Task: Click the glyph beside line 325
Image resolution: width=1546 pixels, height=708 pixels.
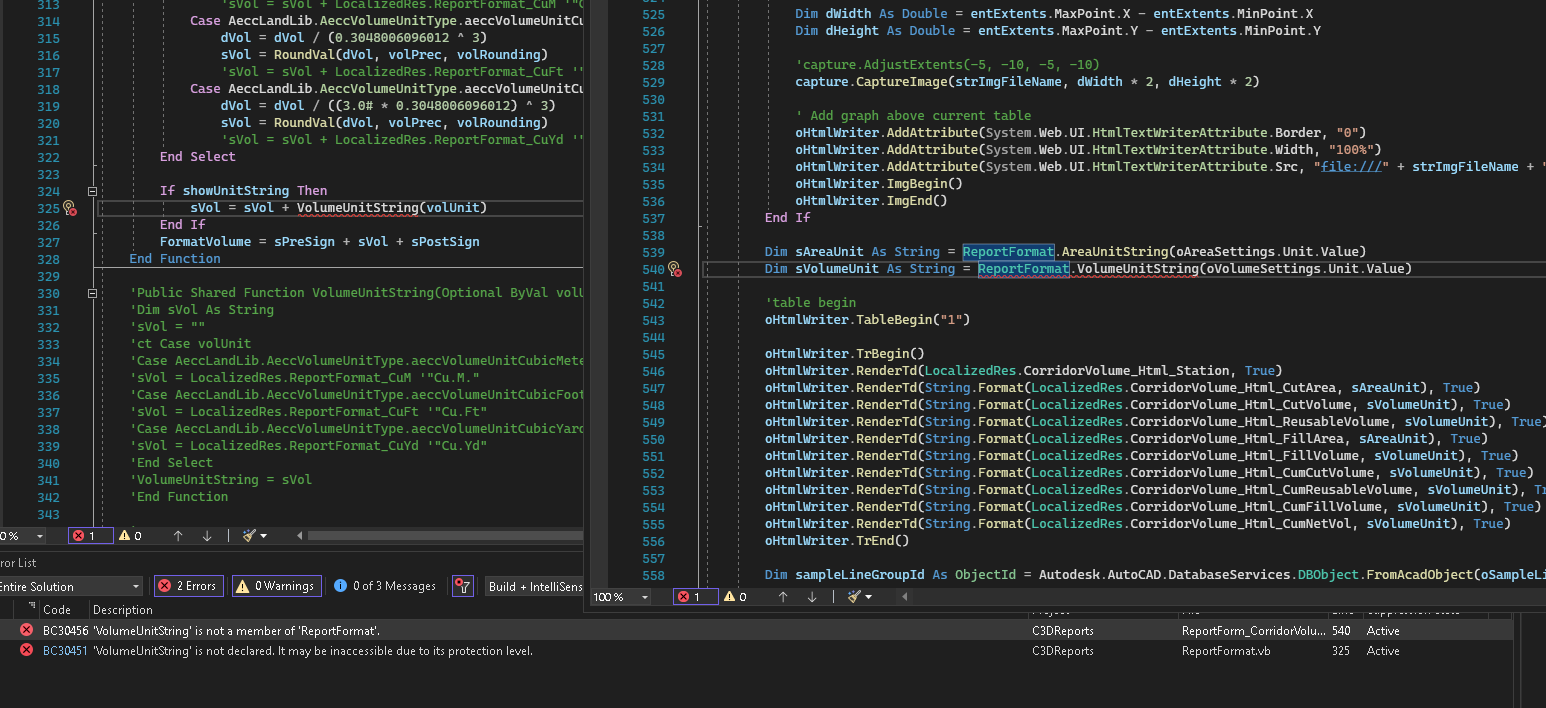Action: tap(68, 208)
